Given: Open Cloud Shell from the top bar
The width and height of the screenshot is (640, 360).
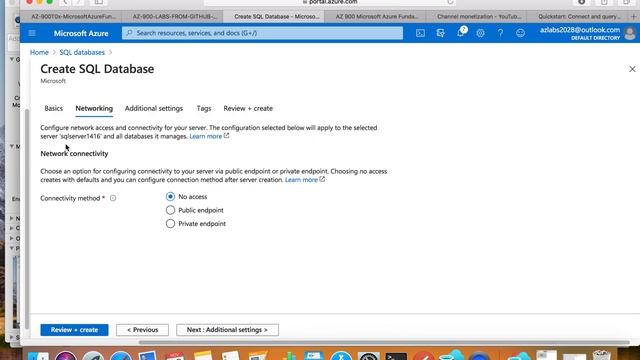Looking at the screenshot, I should (x=420, y=33).
